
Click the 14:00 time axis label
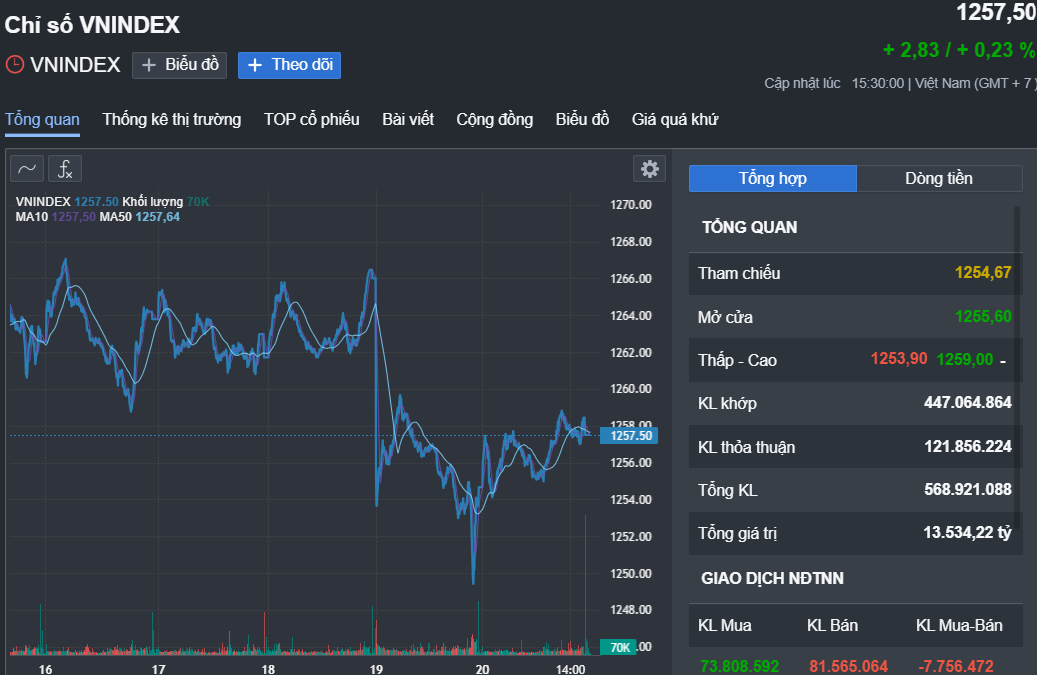pos(570,669)
